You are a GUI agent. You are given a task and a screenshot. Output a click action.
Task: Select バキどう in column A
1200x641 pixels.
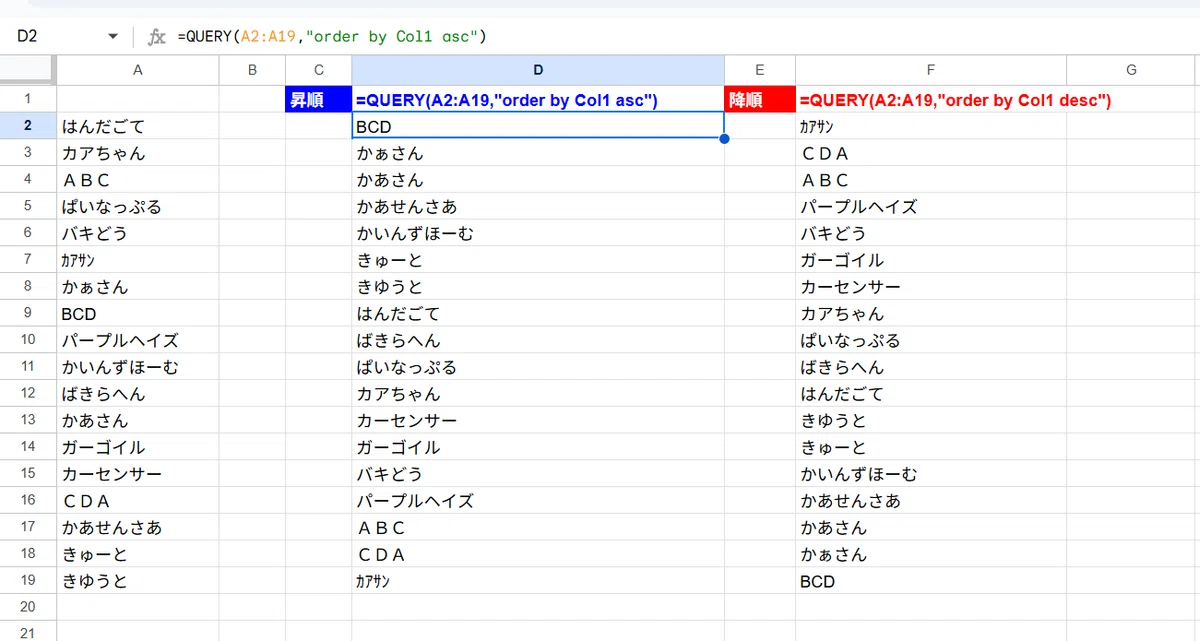[138, 233]
